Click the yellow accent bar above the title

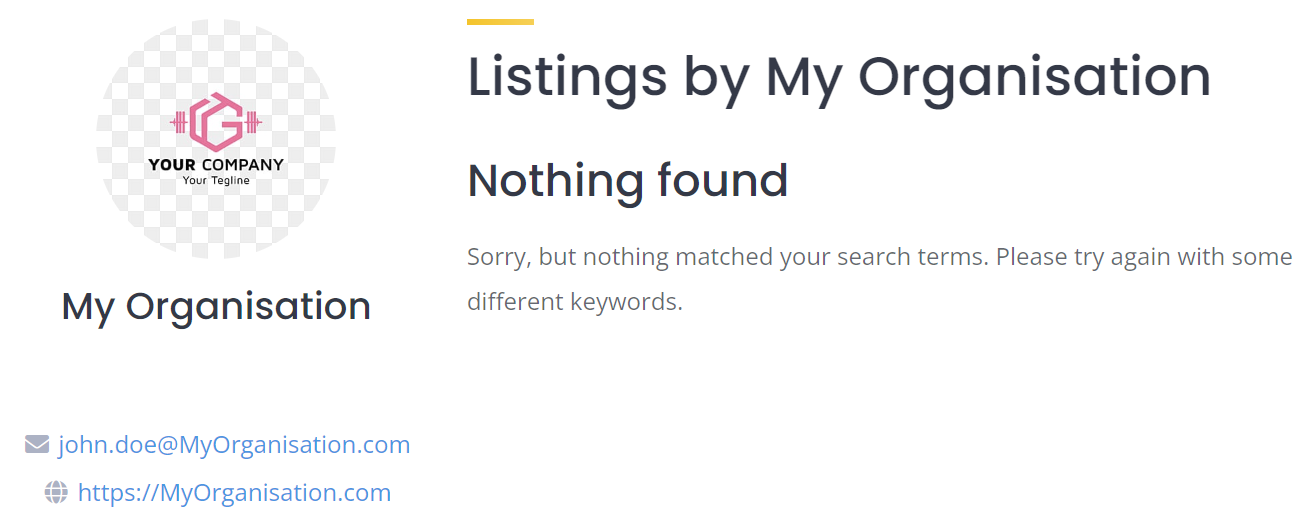click(500, 21)
